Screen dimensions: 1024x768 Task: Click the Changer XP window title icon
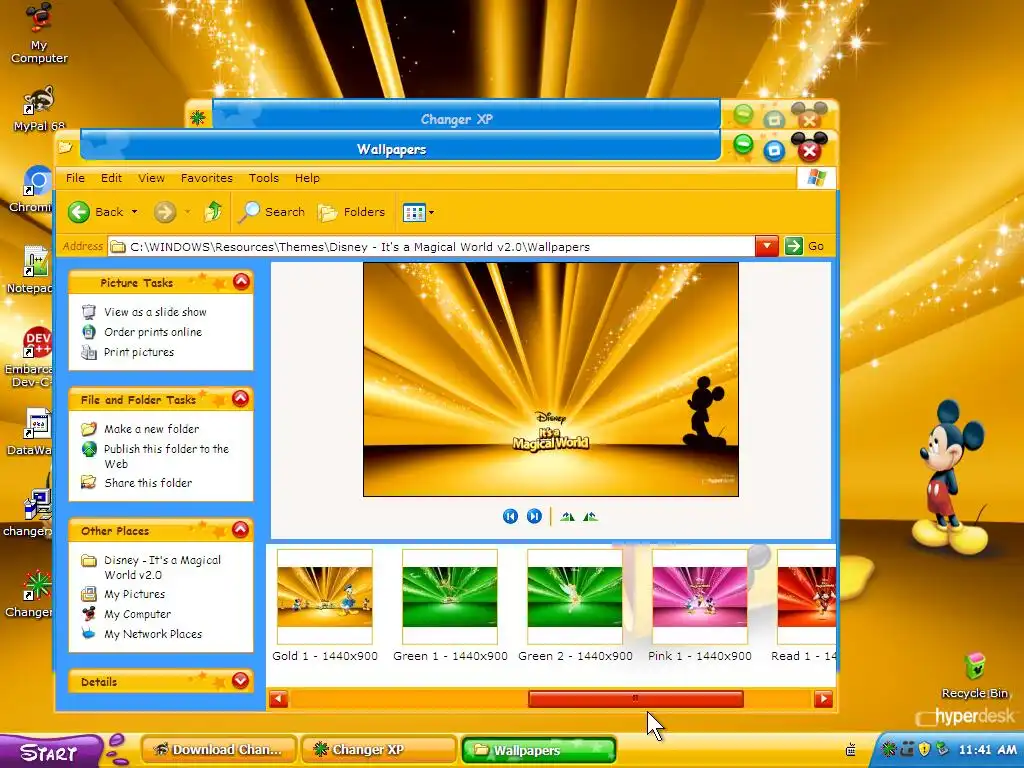[x=197, y=118]
